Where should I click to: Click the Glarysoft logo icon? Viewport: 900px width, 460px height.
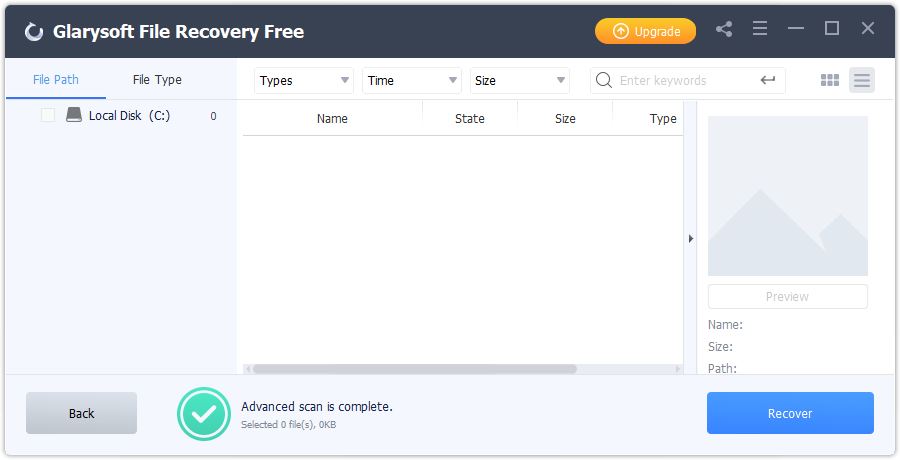coord(34,32)
